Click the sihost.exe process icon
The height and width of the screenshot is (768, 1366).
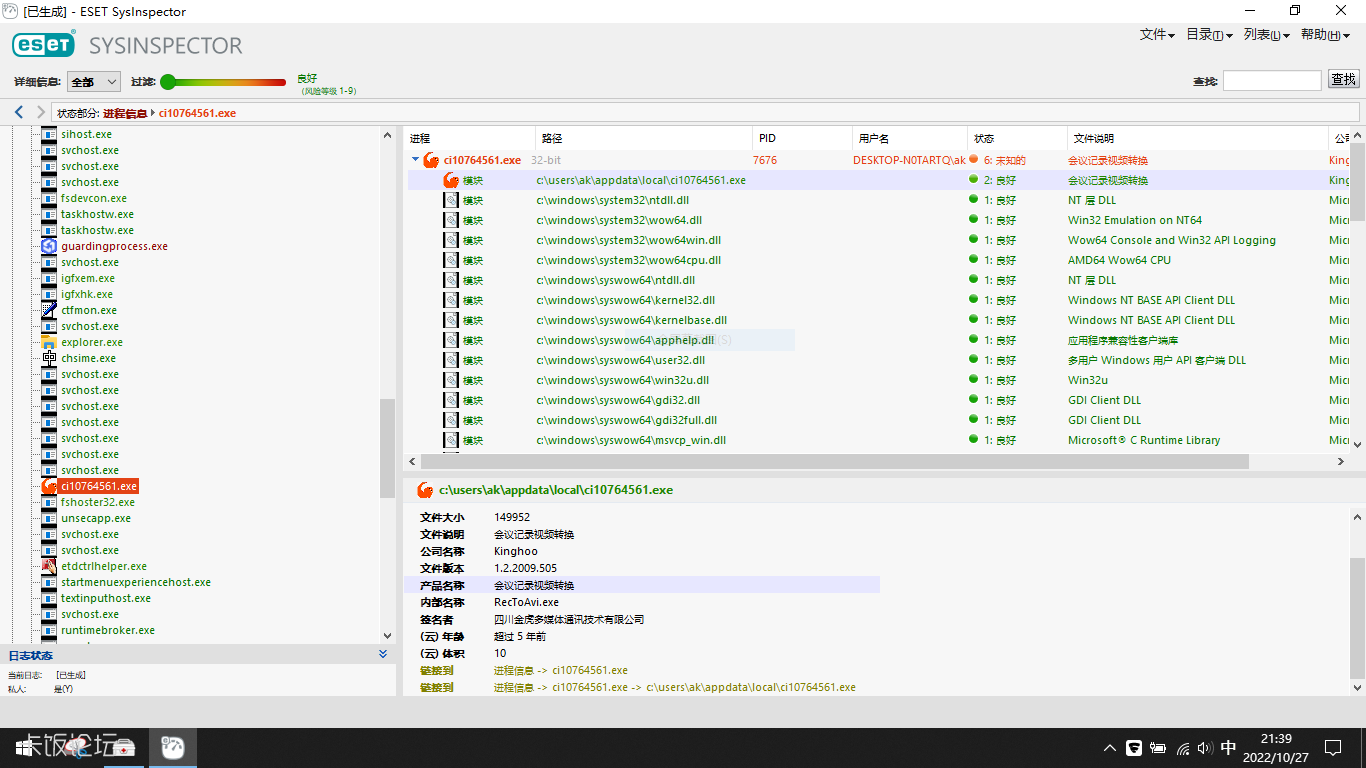click(x=49, y=134)
